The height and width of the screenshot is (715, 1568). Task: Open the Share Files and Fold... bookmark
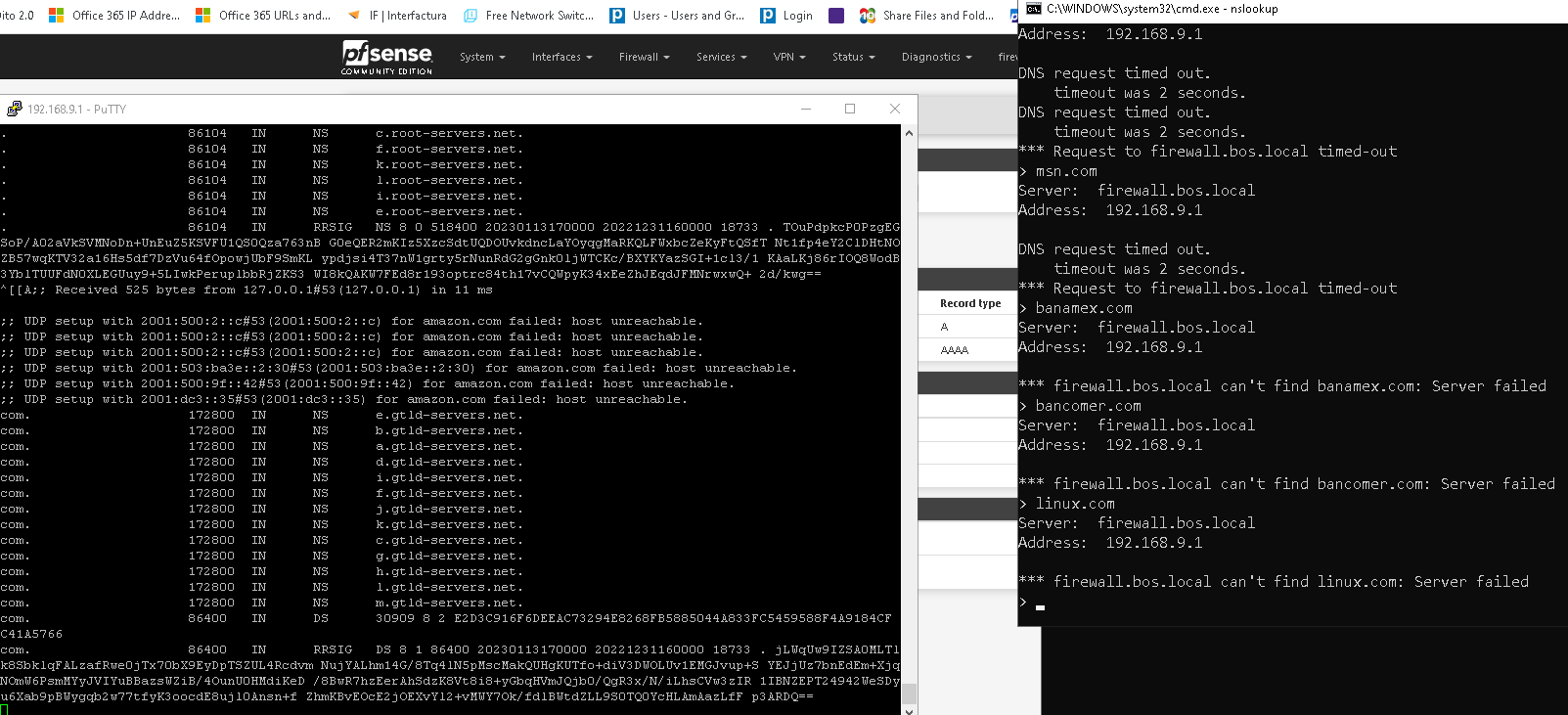926,16
